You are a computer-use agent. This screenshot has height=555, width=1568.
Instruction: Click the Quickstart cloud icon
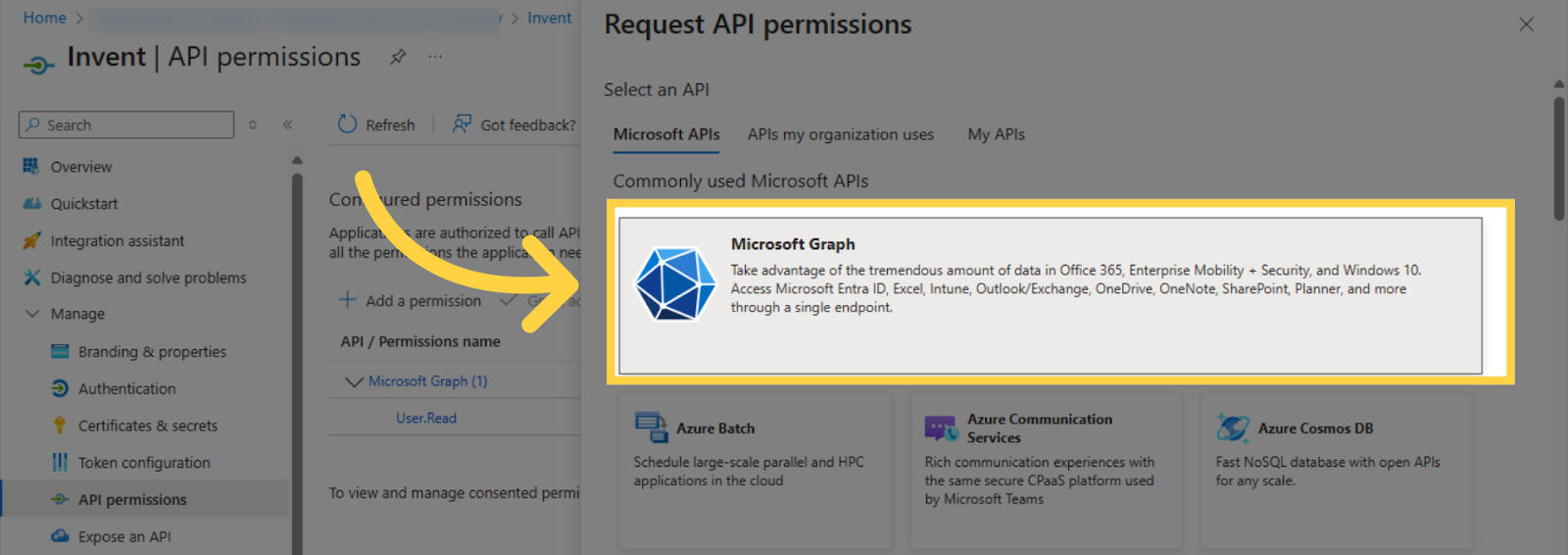tap(31, 204)
